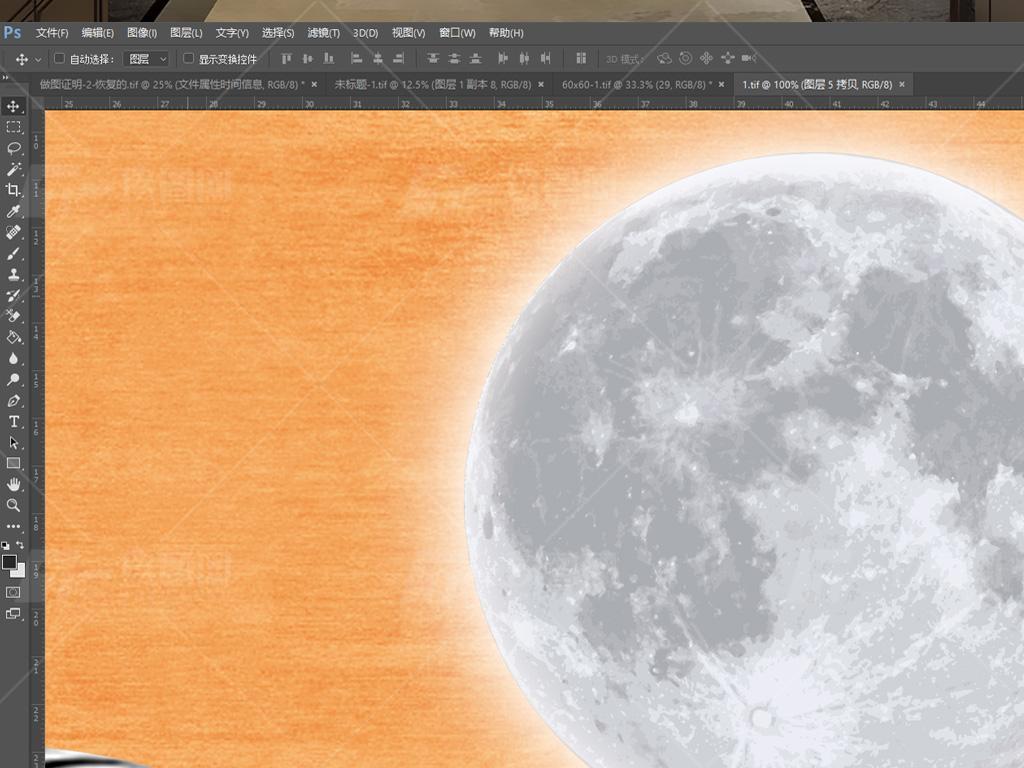The width and height of the screenshot is (1024, 768).
Task: Select the Zoom tool
Action: (13, 505)
